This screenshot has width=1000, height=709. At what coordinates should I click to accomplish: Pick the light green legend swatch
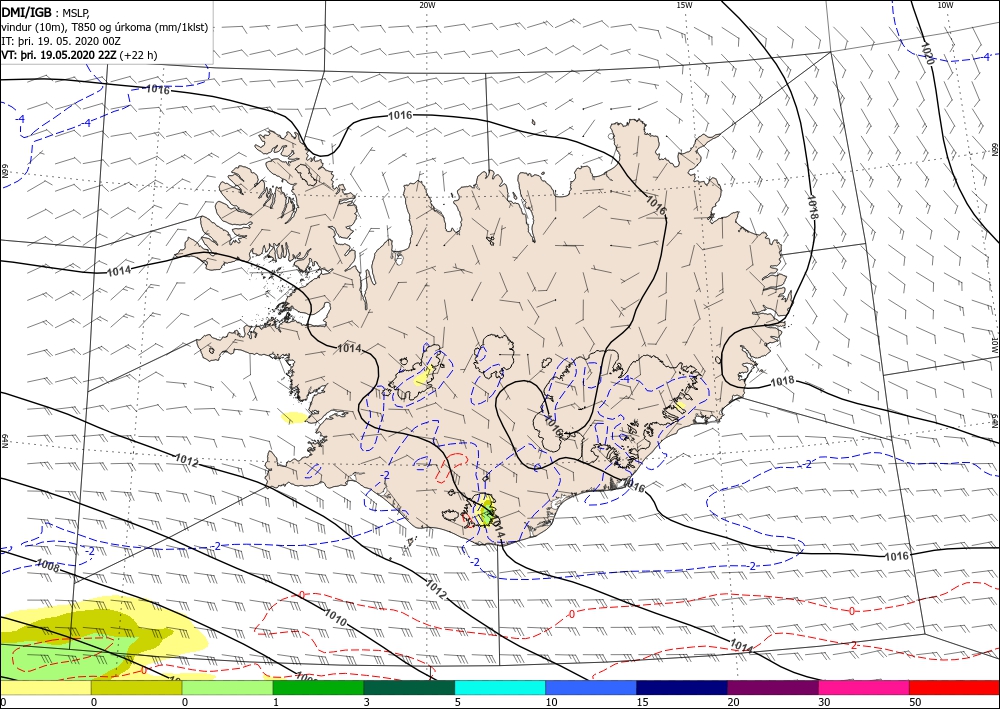(227, 687)
